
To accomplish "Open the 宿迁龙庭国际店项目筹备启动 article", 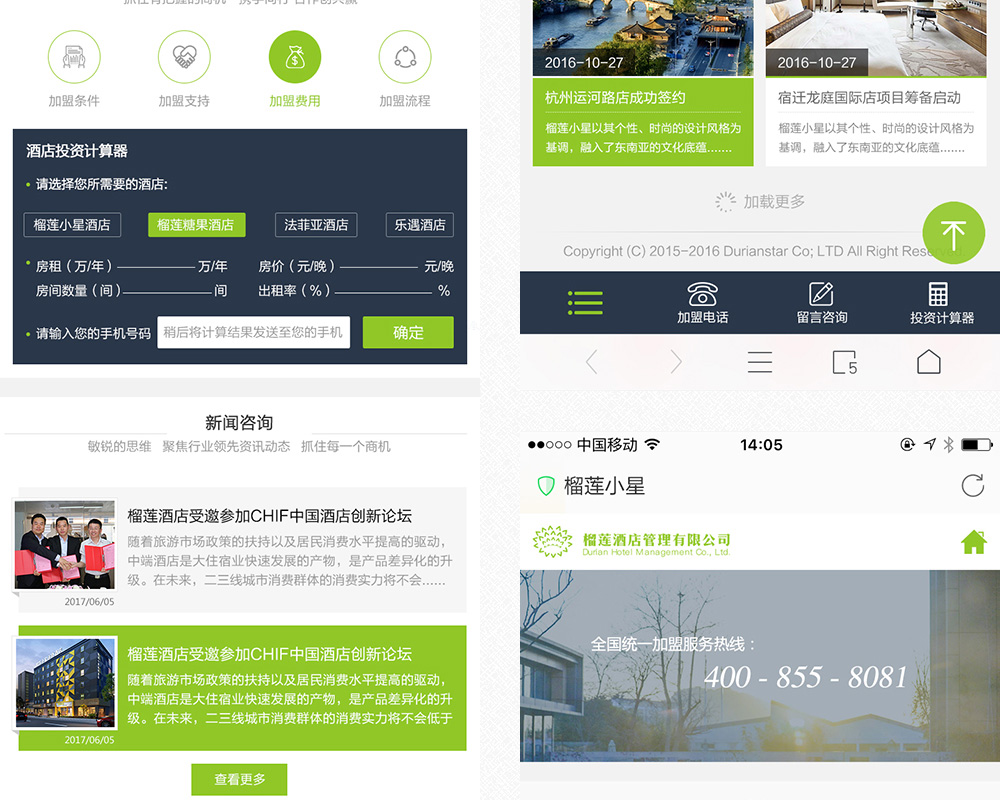I will [869, 98].
